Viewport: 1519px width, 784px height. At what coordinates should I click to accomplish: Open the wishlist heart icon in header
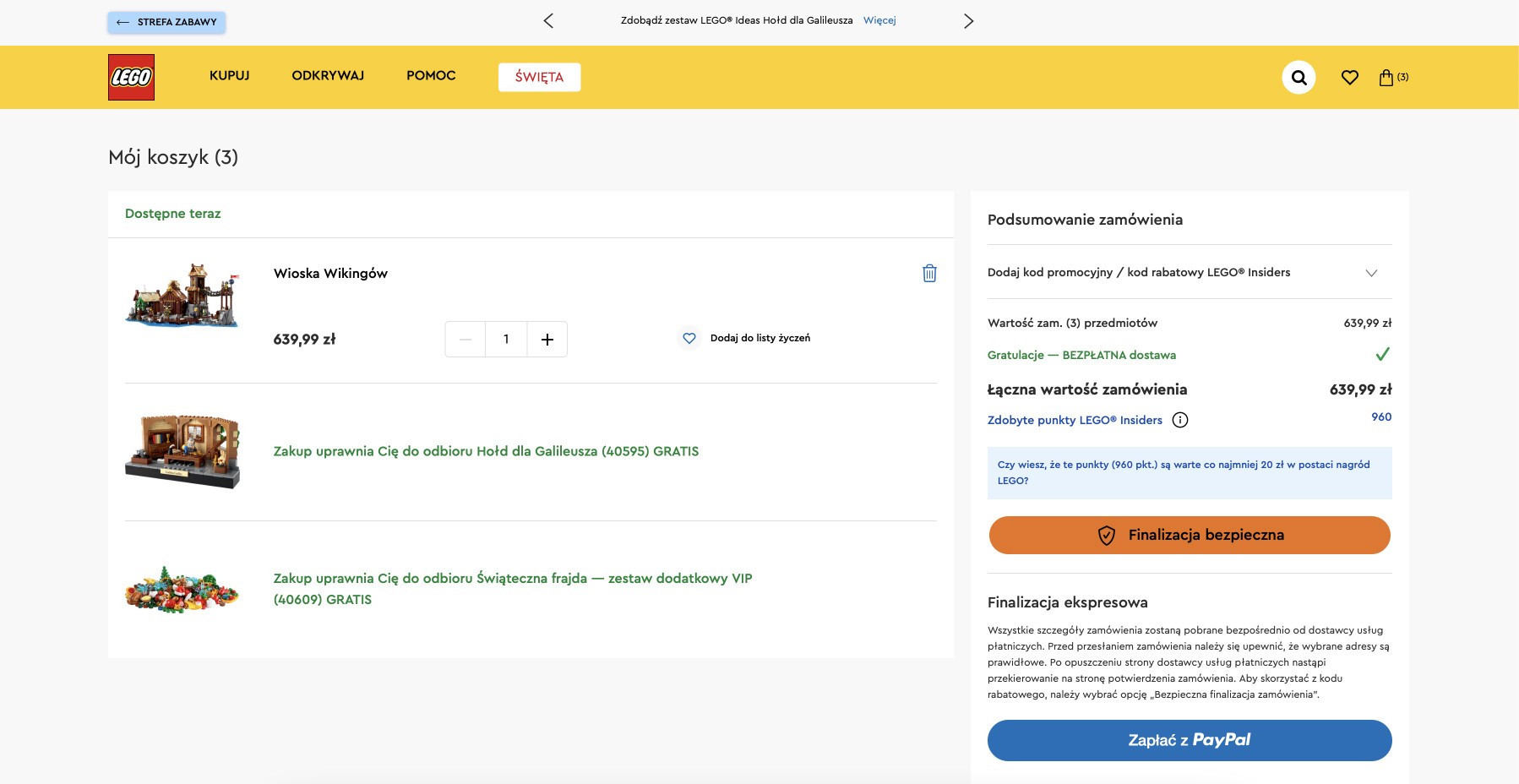[1350, 78]
